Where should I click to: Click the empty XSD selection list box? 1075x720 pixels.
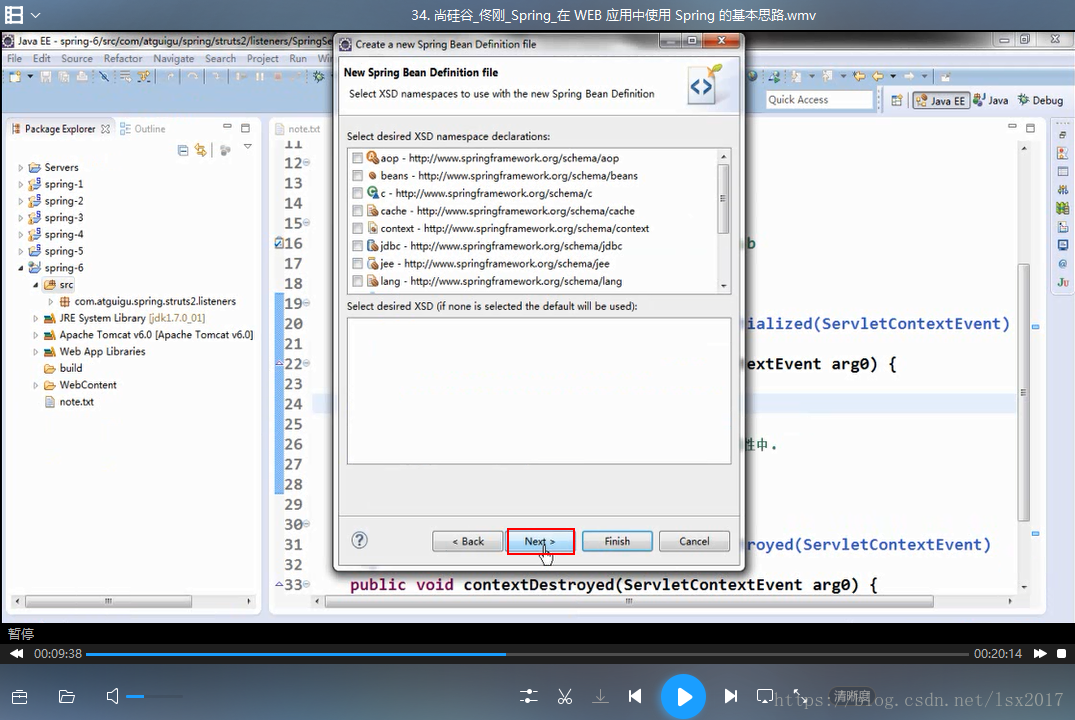(539, 390)
